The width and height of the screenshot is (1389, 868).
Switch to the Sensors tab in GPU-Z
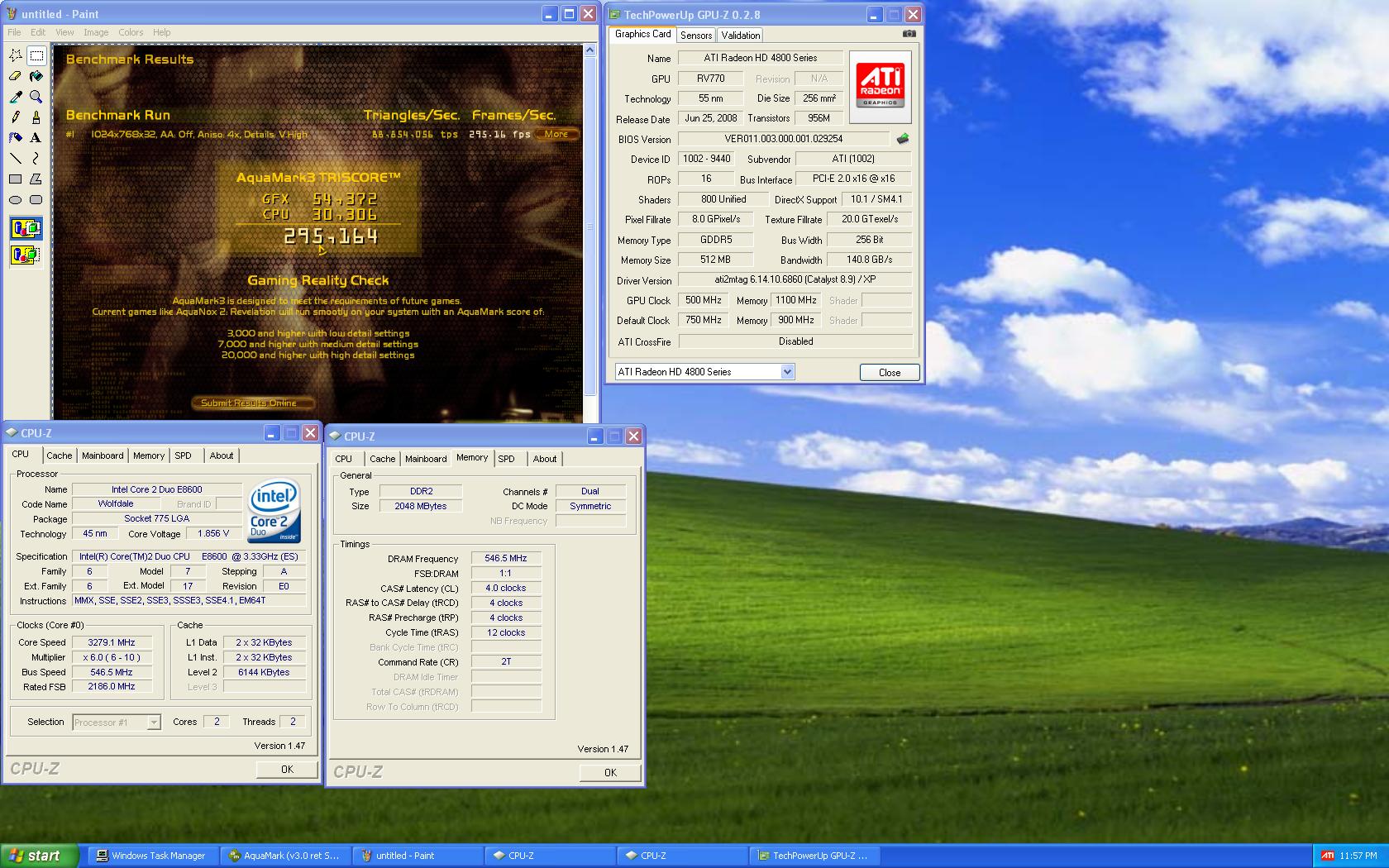click(696, 36)
